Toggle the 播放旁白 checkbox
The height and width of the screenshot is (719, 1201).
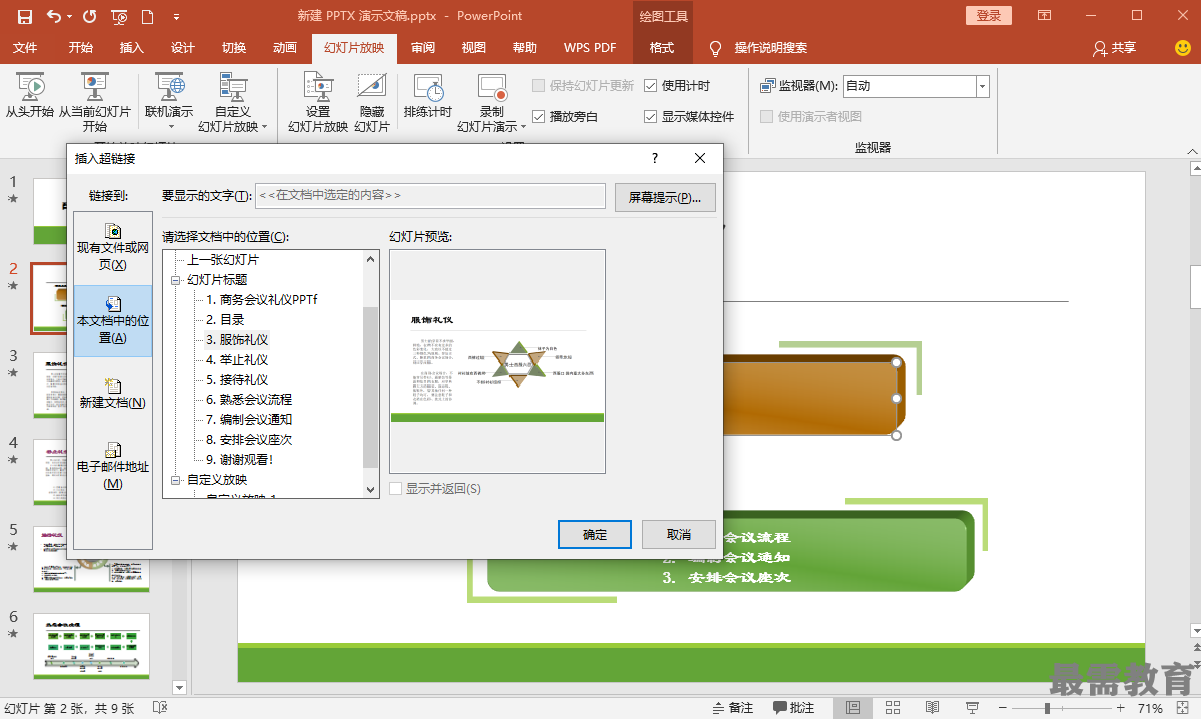[x=539, y=116]
